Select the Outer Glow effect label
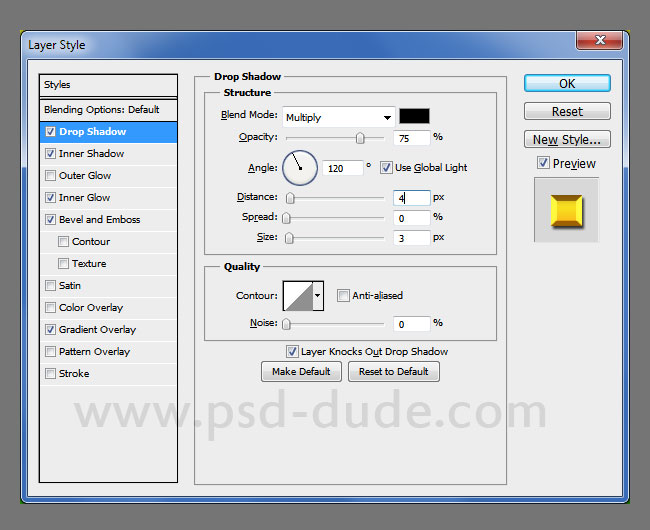650x530 pixels. coord(85,175)
